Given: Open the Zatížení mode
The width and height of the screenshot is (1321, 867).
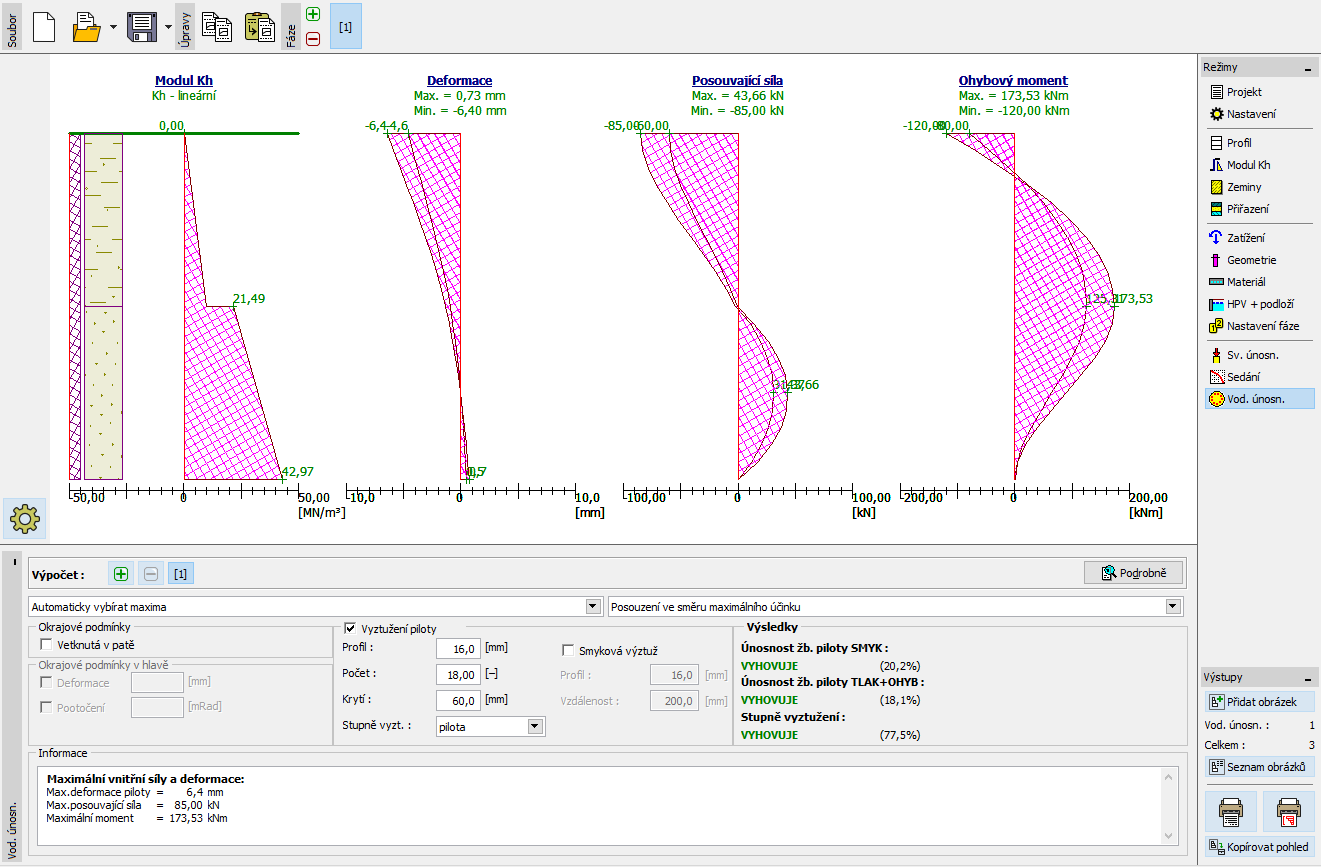Looking at the screenshot, I should point(1258,238).
